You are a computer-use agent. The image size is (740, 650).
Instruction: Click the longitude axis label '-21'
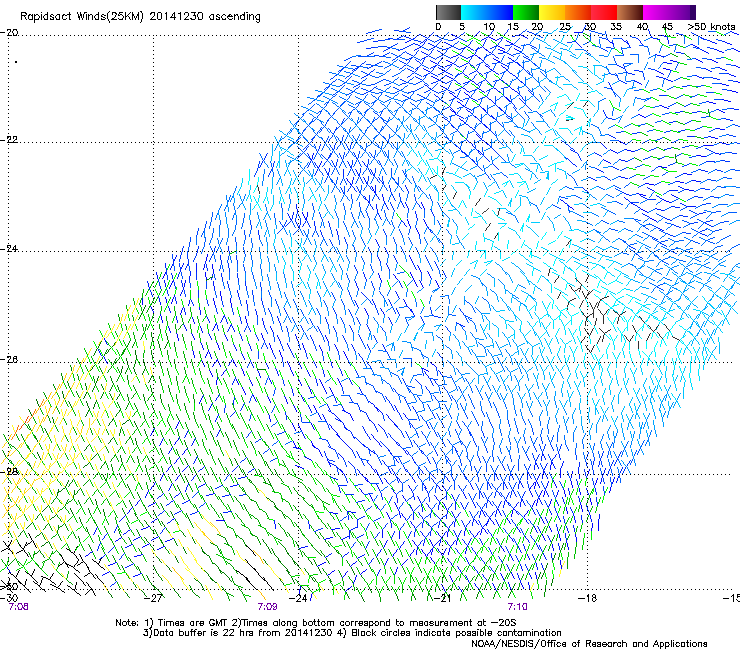coord(442,598)
